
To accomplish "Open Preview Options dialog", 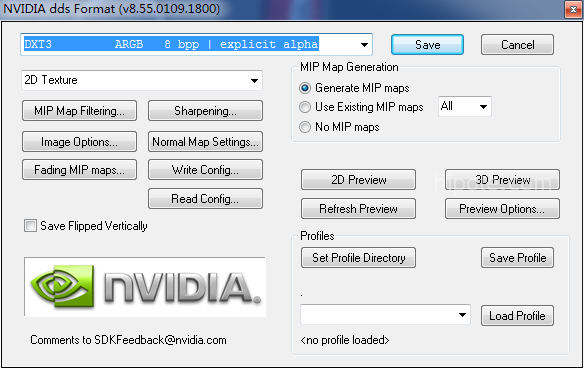I will [502, 209].
